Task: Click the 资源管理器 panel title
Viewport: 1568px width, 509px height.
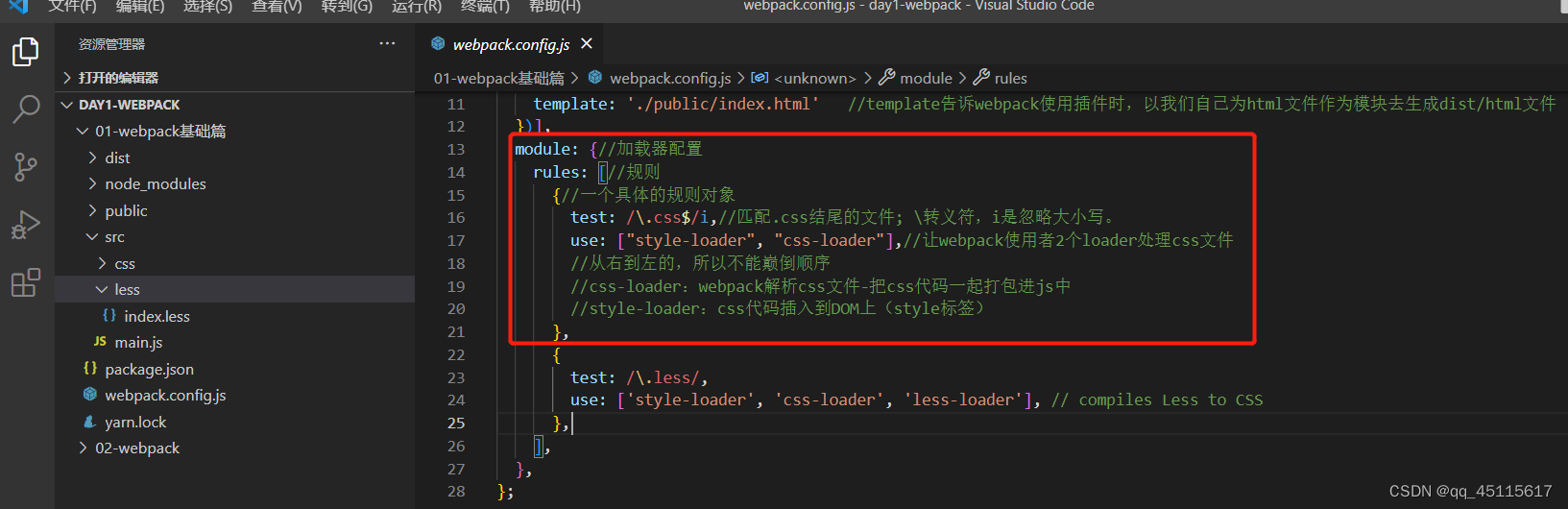Action: pos(111,44)
